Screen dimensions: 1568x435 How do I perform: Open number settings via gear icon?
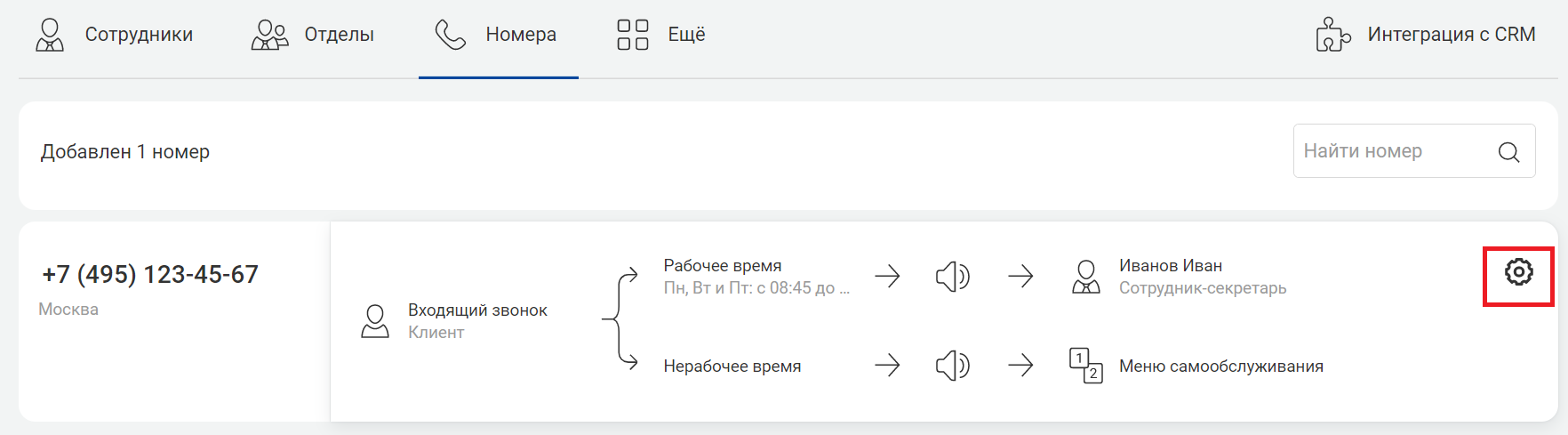point(1518,272)
